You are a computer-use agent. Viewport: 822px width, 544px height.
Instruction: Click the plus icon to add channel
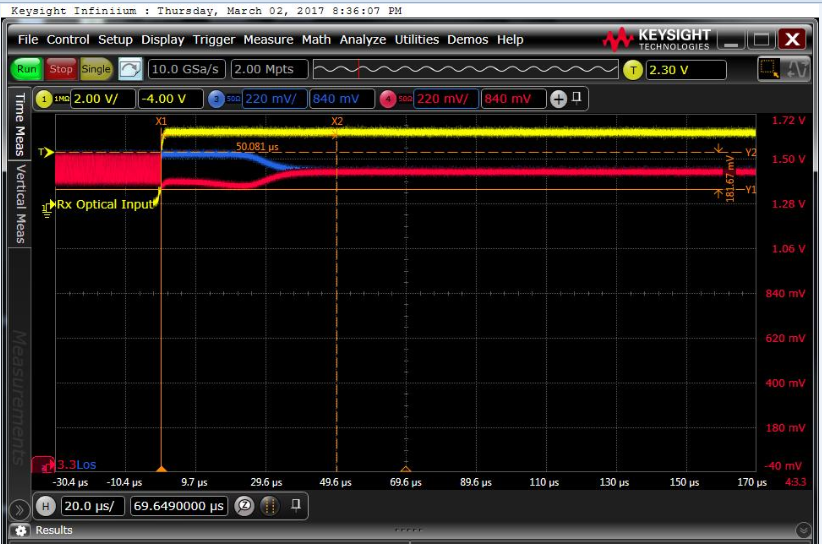pos(558,99)
